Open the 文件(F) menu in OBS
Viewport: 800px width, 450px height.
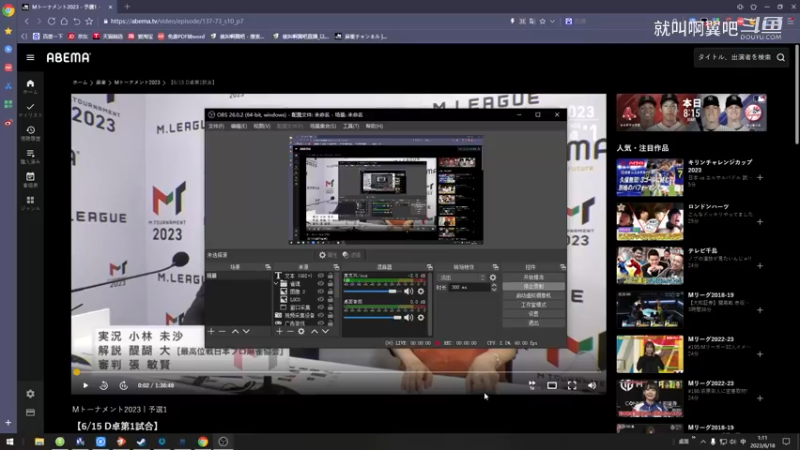click(216, 126)
